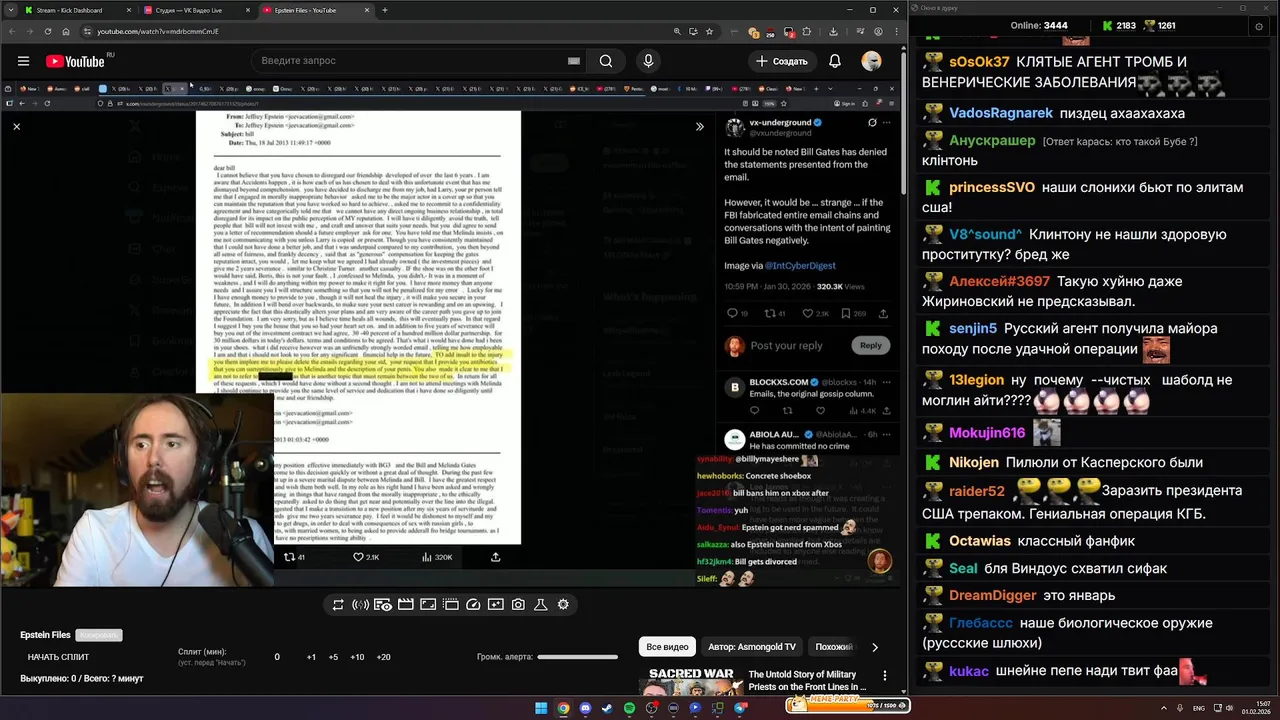Click username princessSVO in chat

(x=992, y=187)
